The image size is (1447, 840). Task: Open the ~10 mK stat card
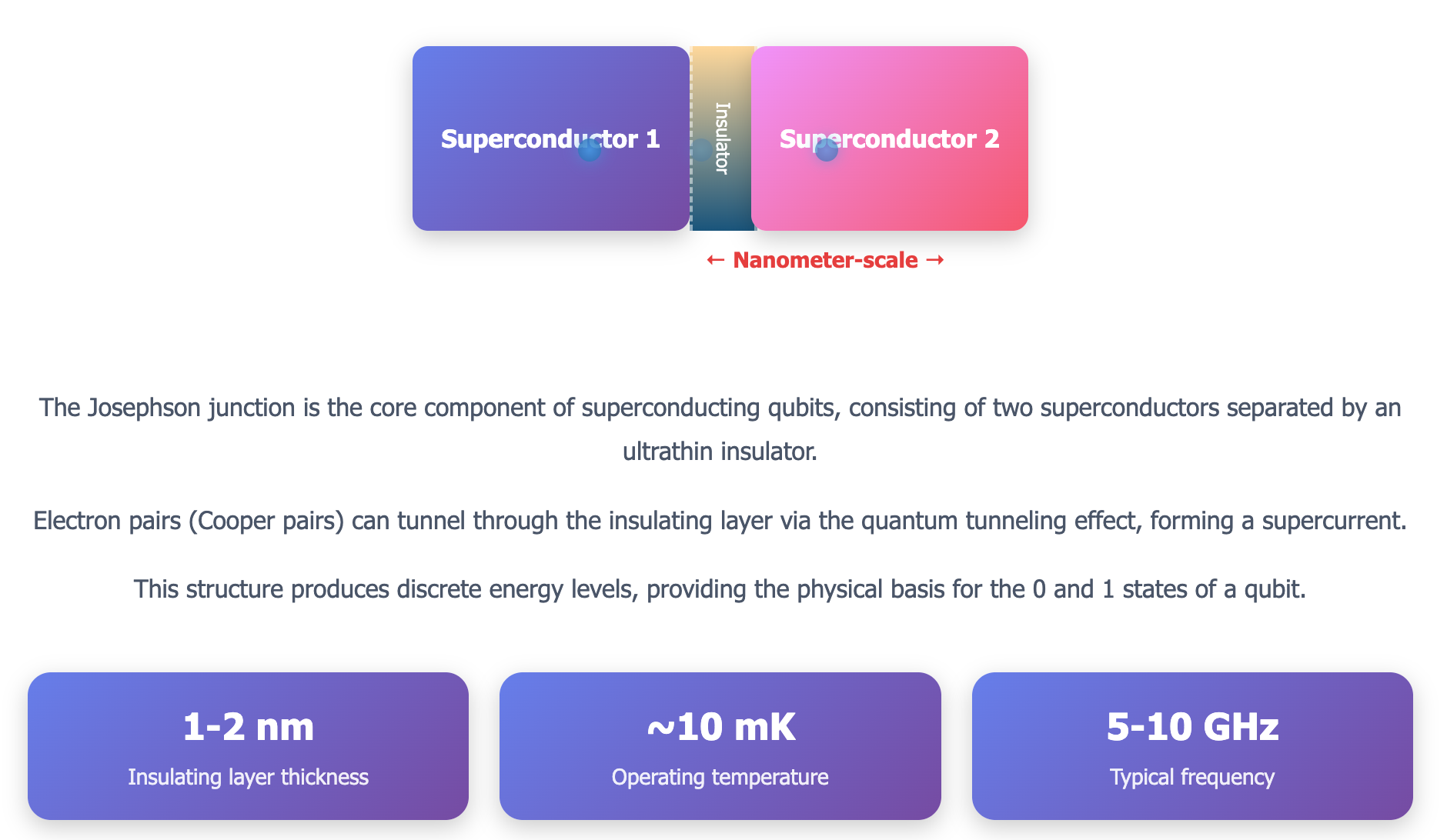click(x=720, y=745)
